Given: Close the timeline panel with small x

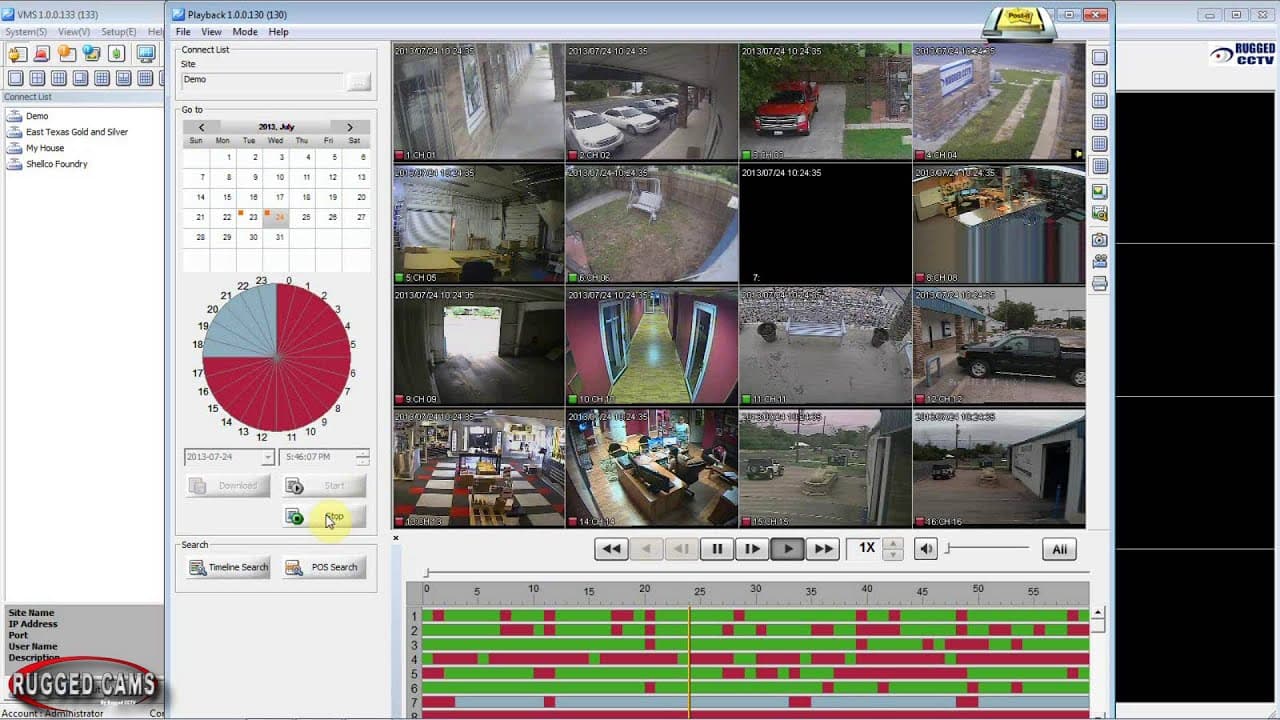Looking at the screenshot, I should [396, 538].
